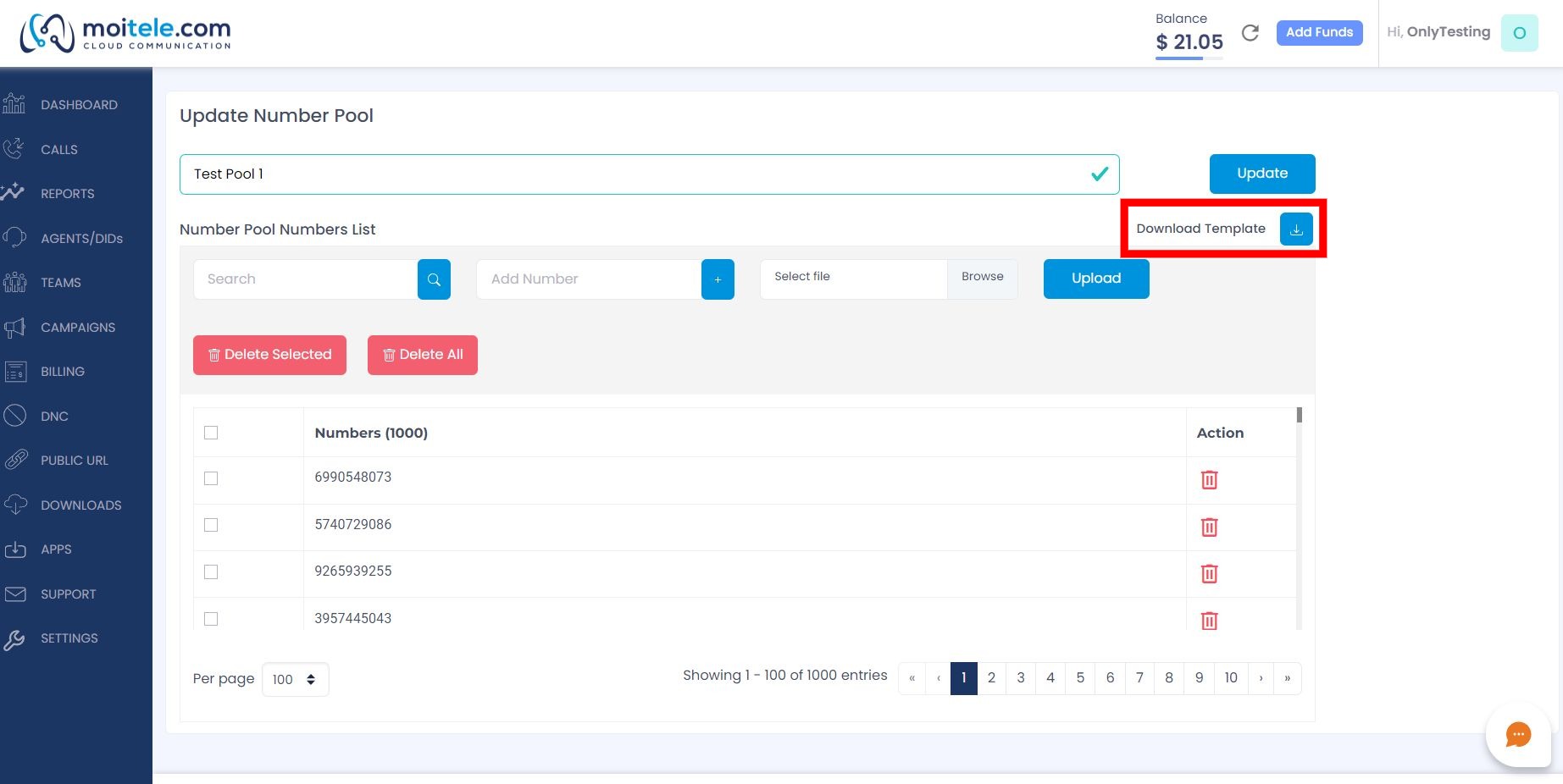Go to page 10
1563x784 pixels.
tap(1231, 678)
